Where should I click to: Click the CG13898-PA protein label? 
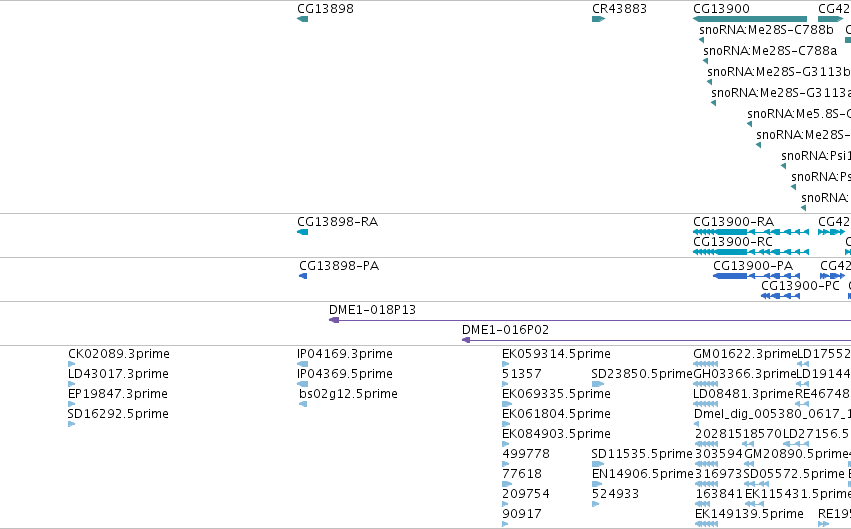pyautogui.click(x=339, y=266)
